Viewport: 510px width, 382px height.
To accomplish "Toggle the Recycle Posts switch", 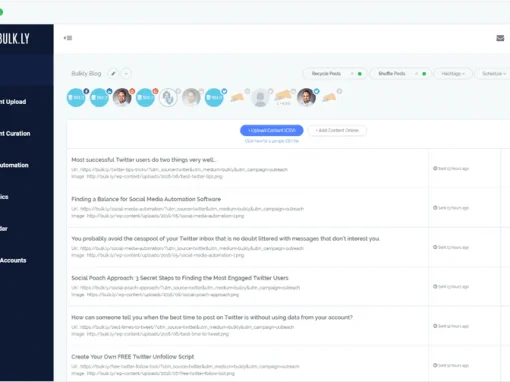I will click(x=356, y=74).
